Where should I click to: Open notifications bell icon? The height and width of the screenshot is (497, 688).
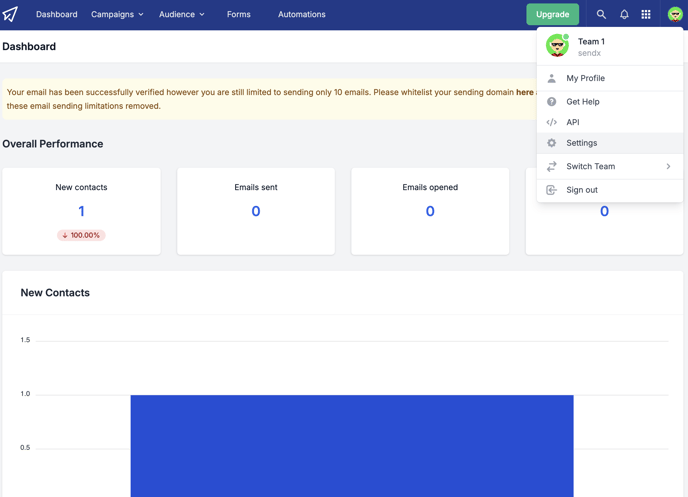coord(624,14)
